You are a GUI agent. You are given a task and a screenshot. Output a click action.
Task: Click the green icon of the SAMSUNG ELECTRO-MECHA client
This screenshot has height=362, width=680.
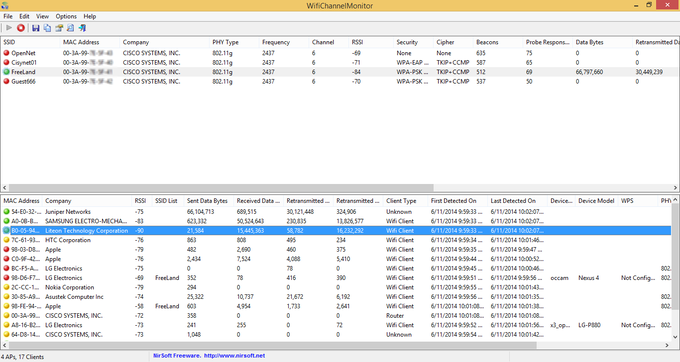coord(7,221)
